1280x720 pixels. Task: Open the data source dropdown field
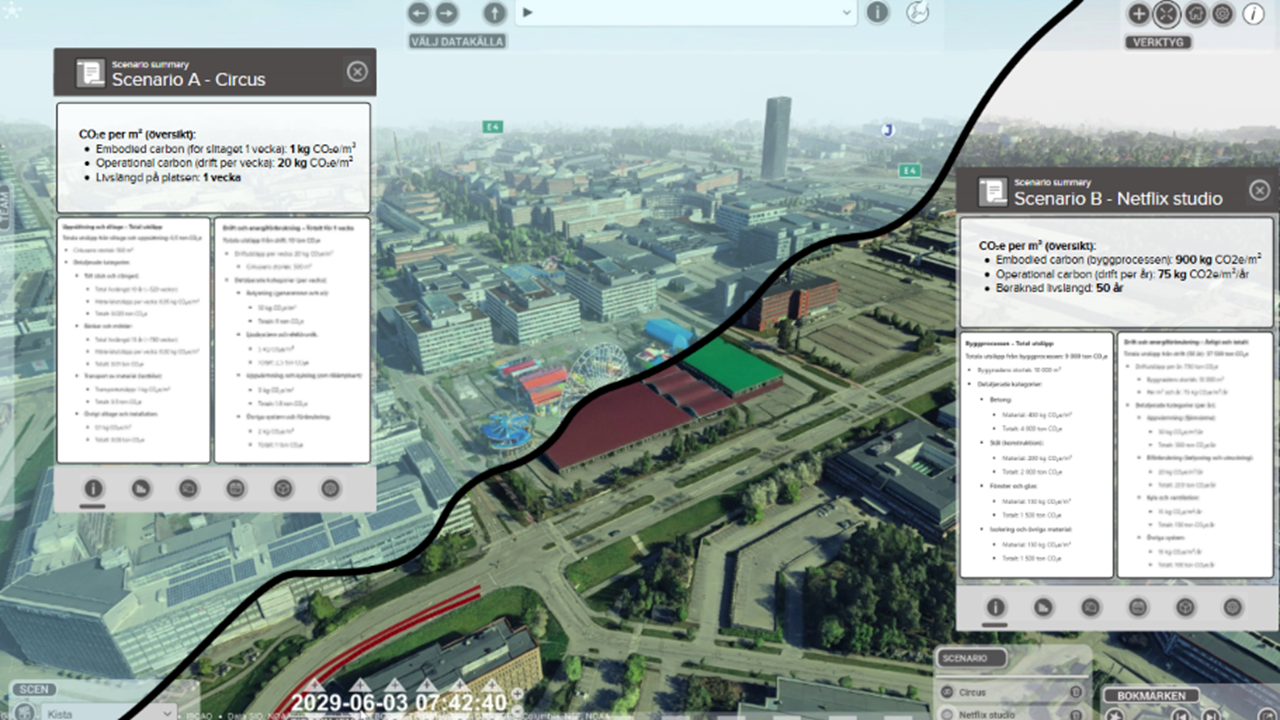(x=687, y=13)
